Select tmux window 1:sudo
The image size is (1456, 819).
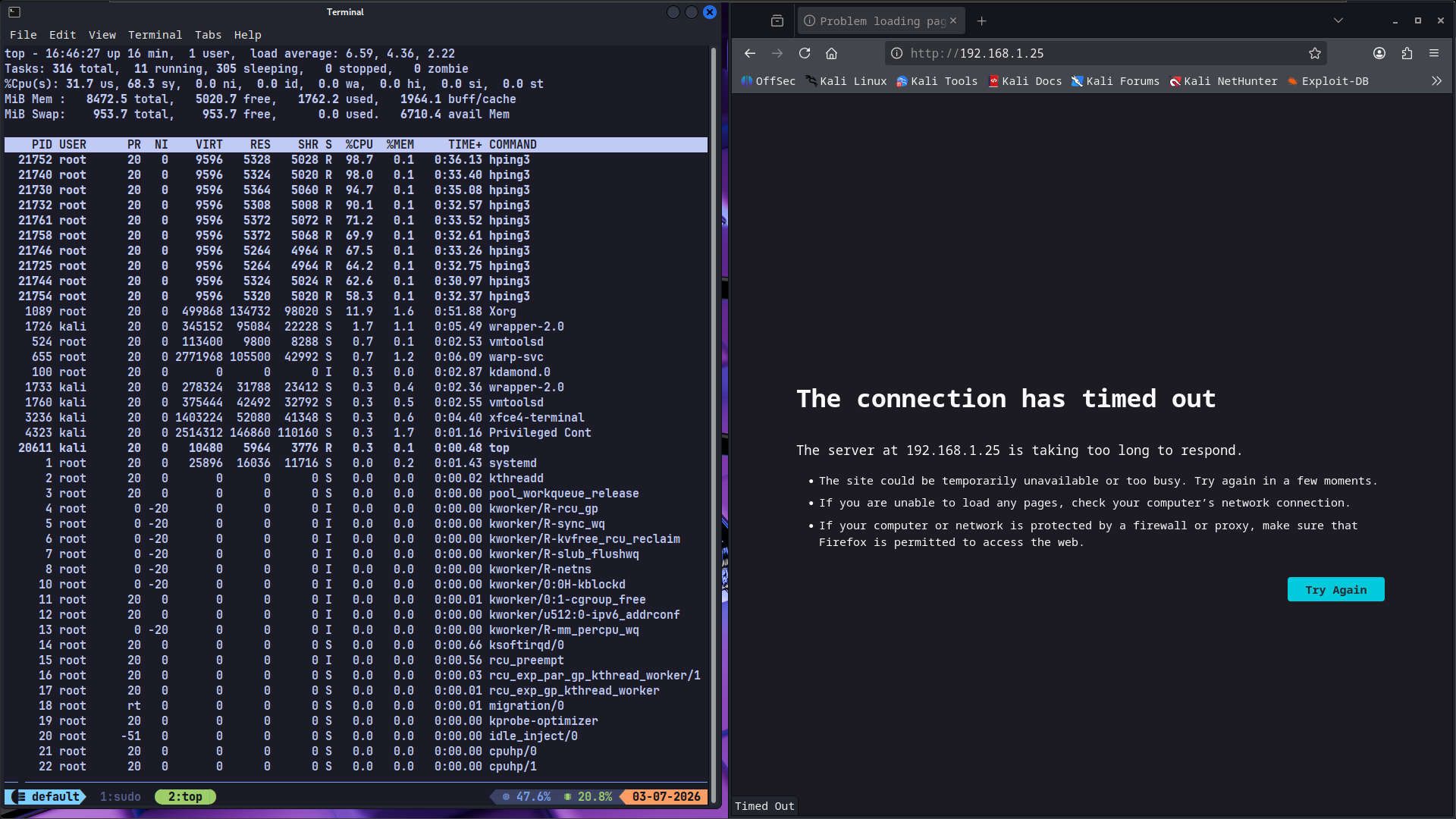click(121, 797)
